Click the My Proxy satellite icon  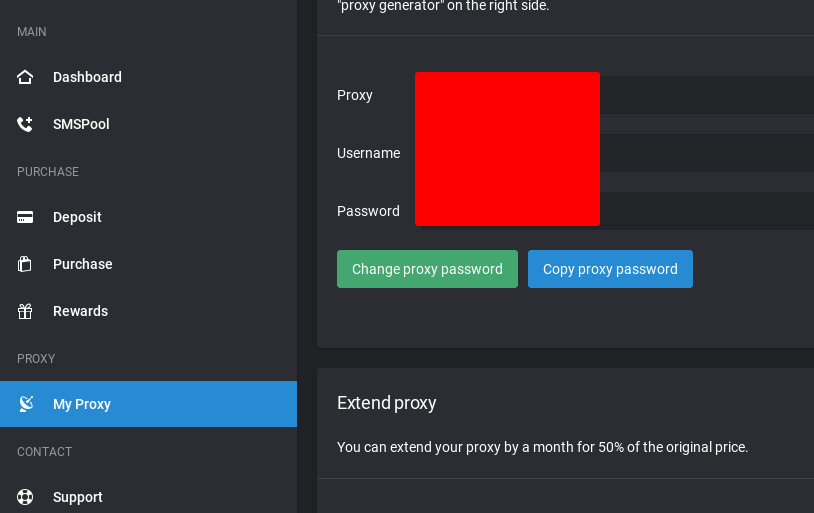(26, 404)
